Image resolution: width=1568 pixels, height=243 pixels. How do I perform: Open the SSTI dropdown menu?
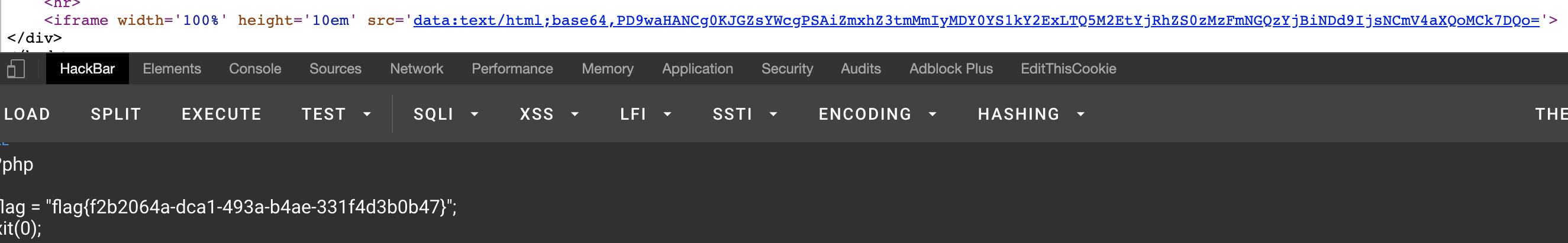(x=745, y=114)
